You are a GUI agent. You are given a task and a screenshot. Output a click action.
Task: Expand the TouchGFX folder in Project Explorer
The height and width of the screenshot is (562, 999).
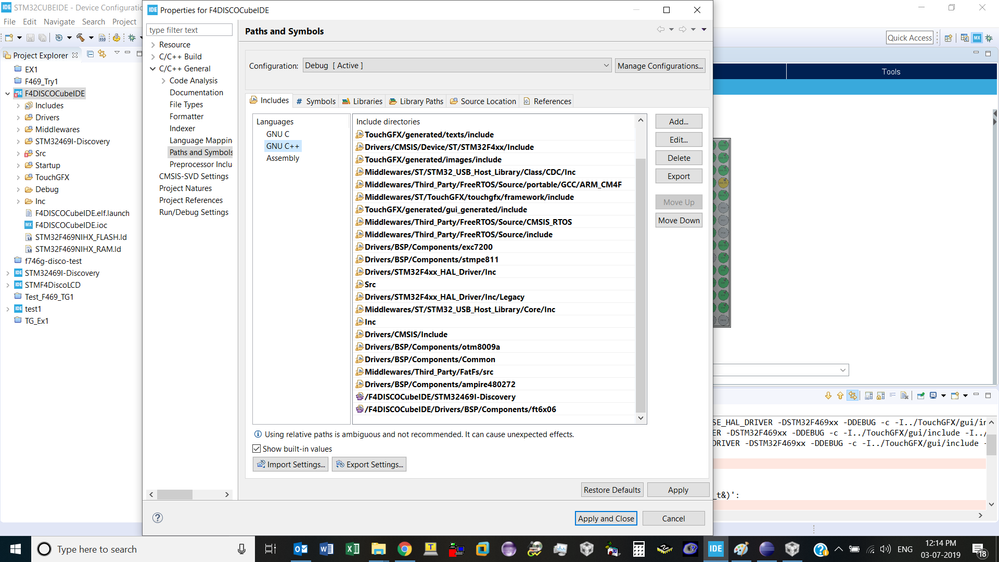point(18,177)
